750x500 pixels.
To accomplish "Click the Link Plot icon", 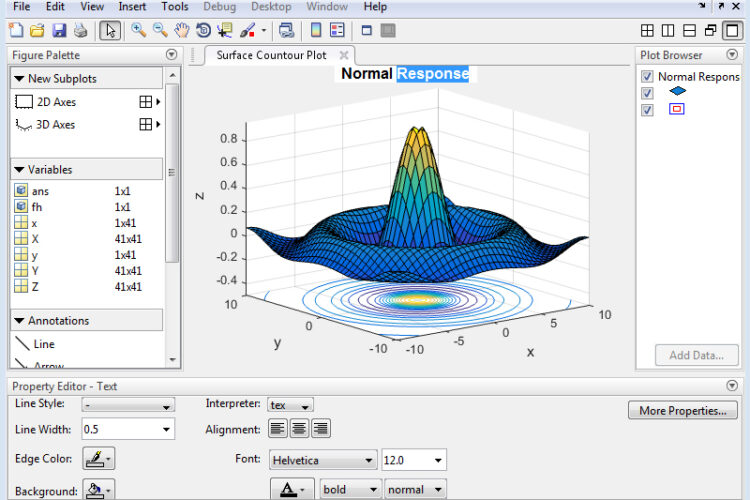I will pyautogui.click(x=287, y=31).
